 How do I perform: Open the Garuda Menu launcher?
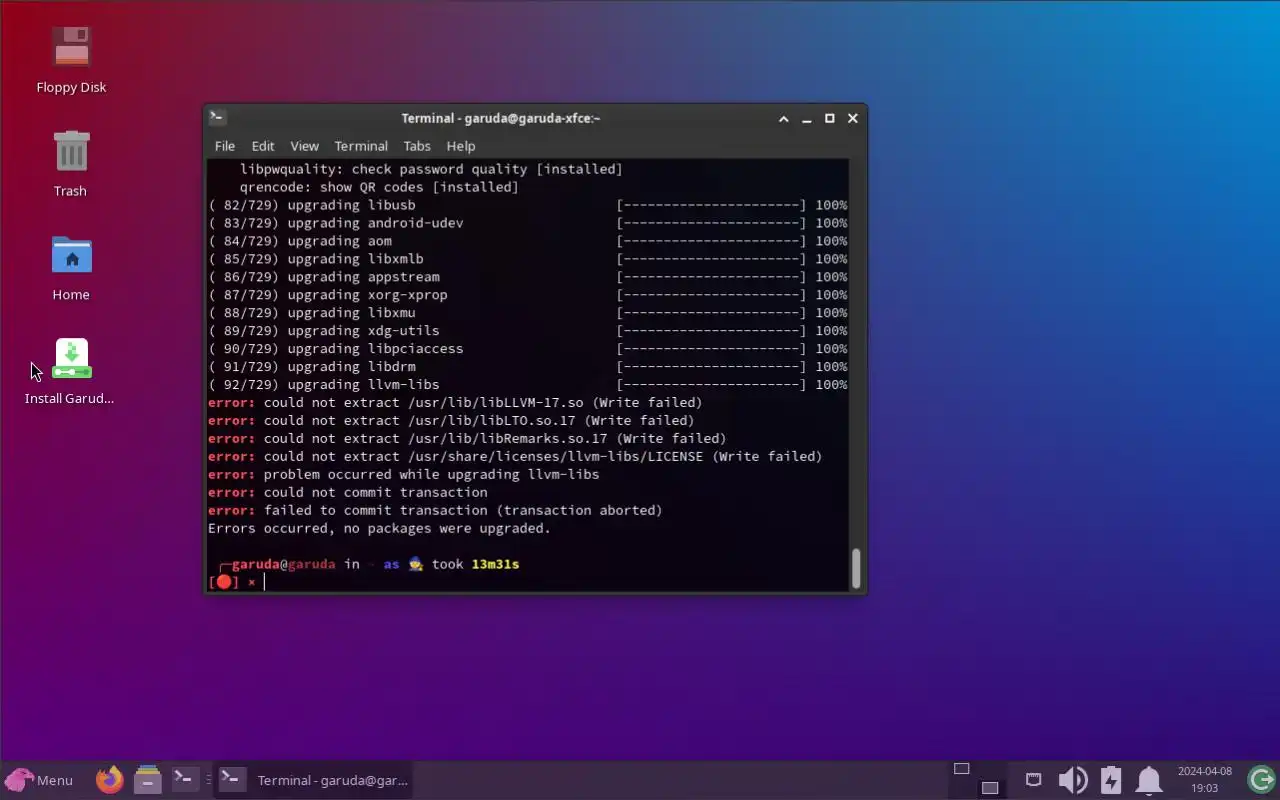point(39,780)
